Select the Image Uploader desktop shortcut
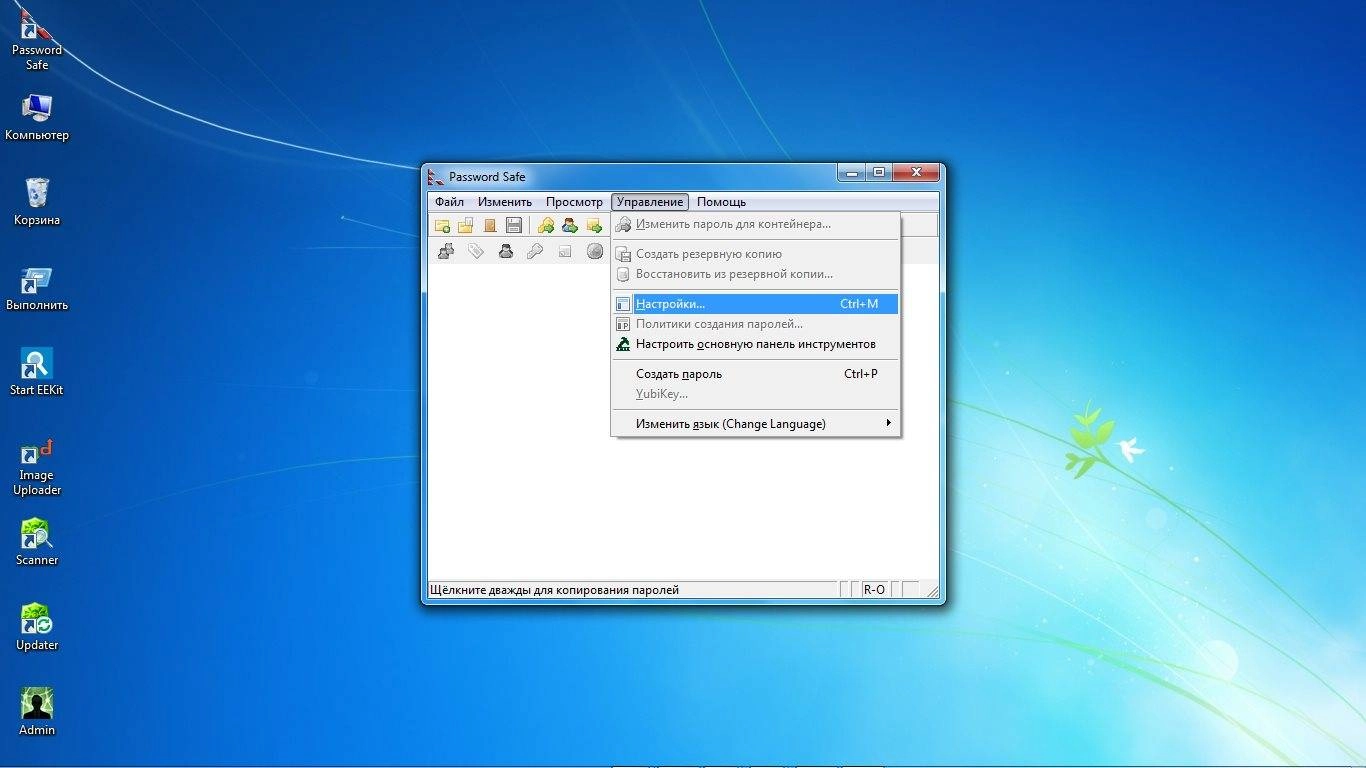Image resolution: width=1366 pixels, height=768 pixels. click(x=37, y=466)
